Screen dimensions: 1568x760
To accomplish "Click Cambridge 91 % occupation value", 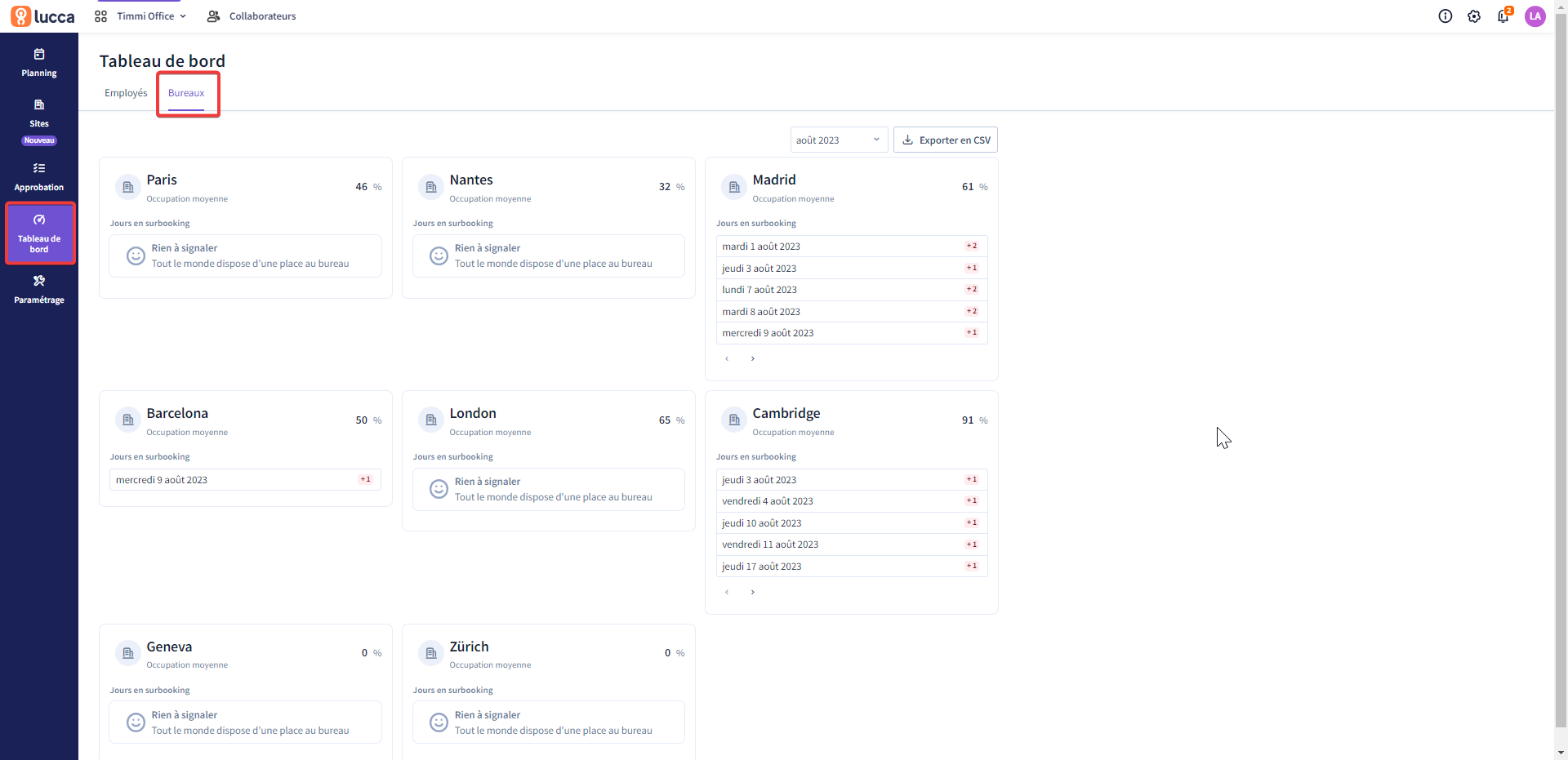I will (x=974, y=420).
